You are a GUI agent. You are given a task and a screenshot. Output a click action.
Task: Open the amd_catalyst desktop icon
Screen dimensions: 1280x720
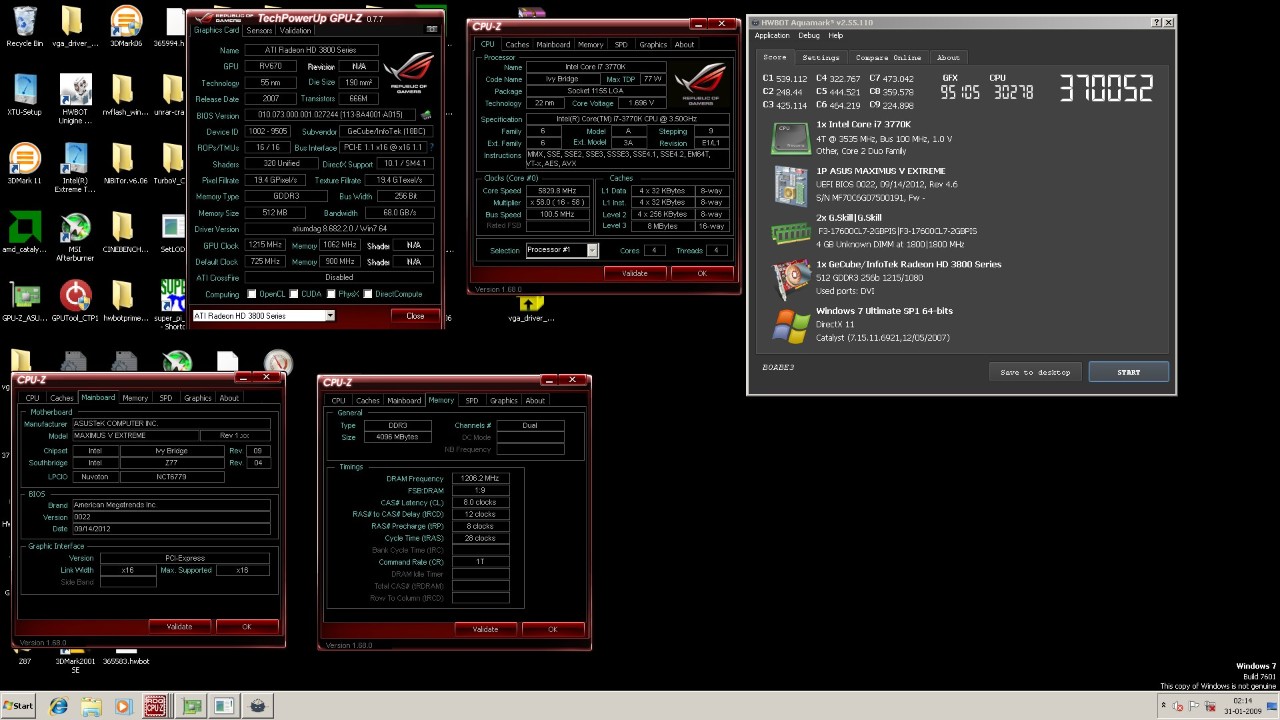point(24,233)
